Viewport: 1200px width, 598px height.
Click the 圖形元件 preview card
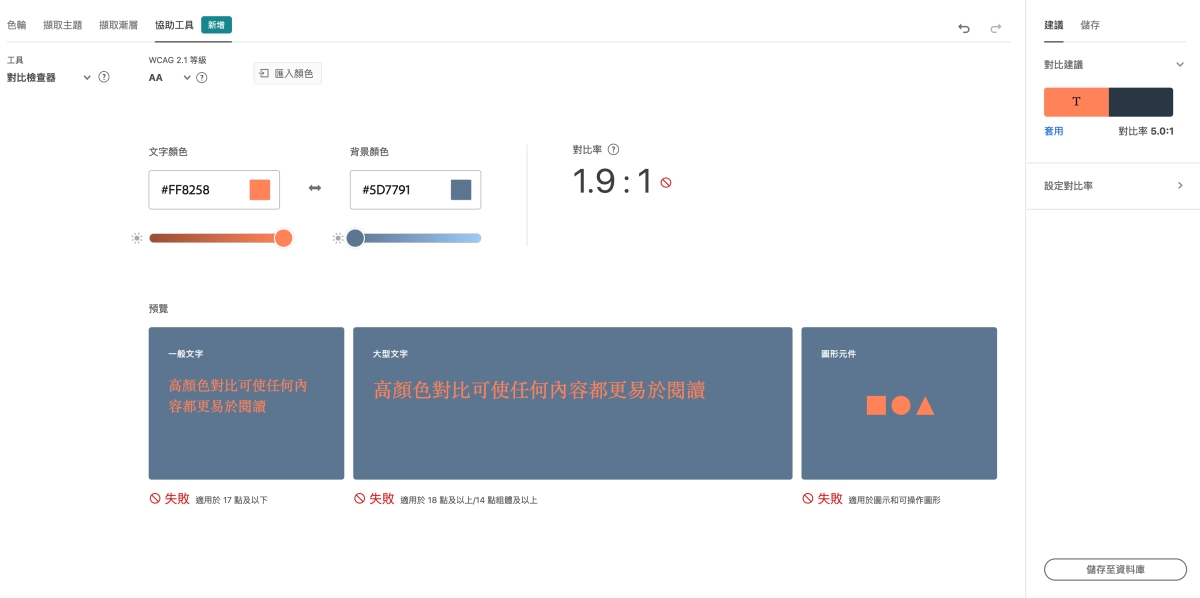pyautogui.click(x=899, y=403)
